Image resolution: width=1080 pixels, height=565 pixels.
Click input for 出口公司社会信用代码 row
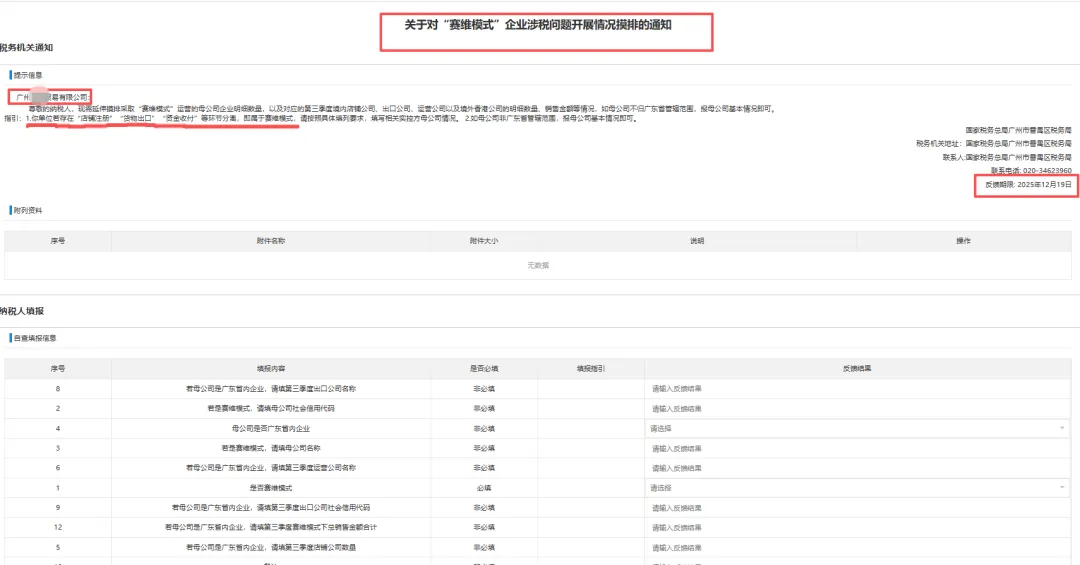[858, 508]
